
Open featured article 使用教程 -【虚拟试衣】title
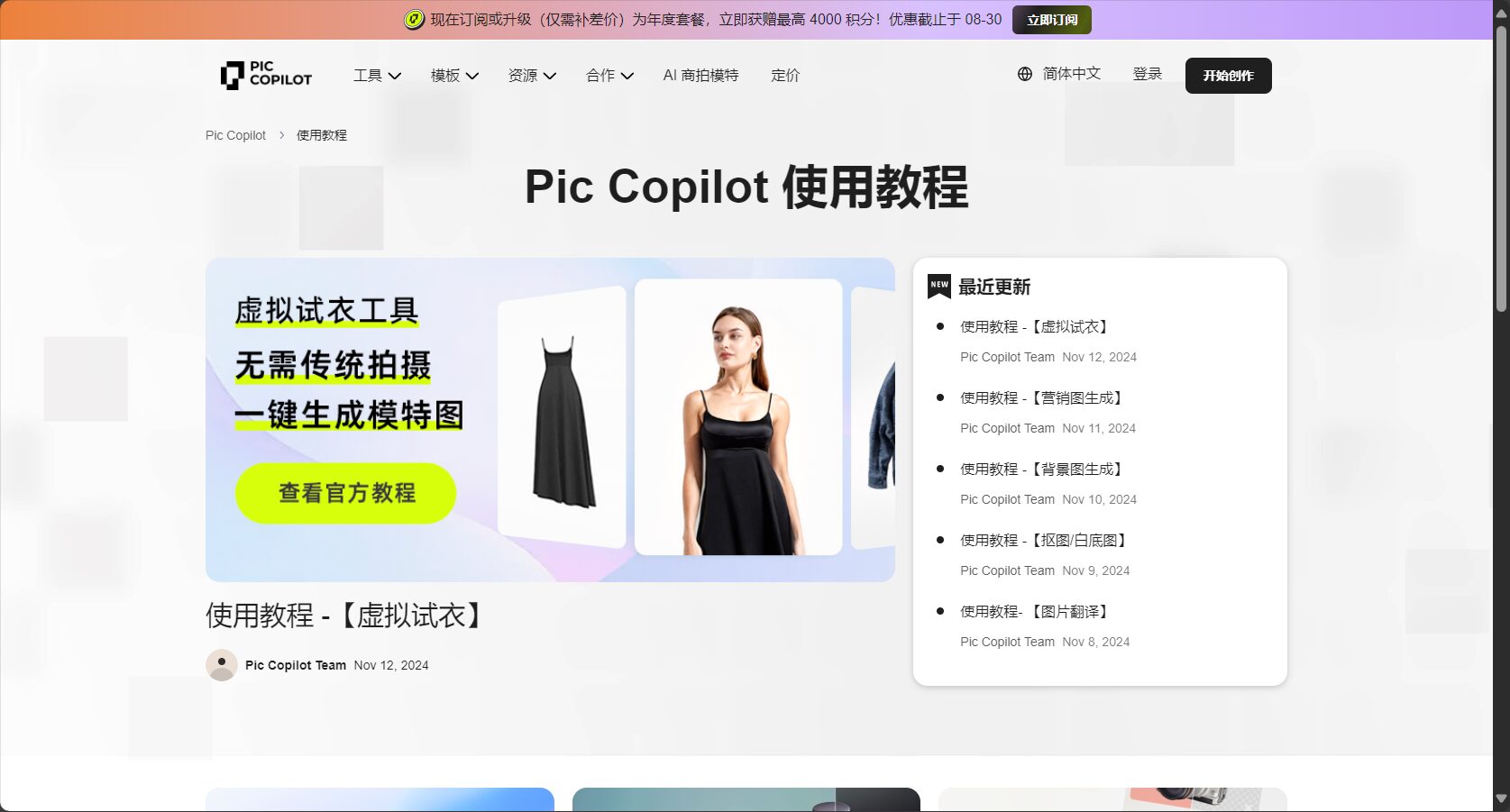tap(348, 616)
